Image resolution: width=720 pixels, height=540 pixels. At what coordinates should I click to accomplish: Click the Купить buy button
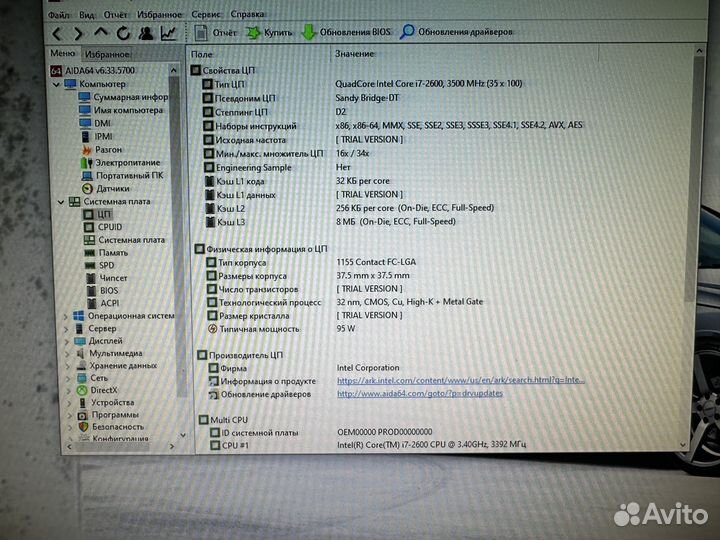270,33
